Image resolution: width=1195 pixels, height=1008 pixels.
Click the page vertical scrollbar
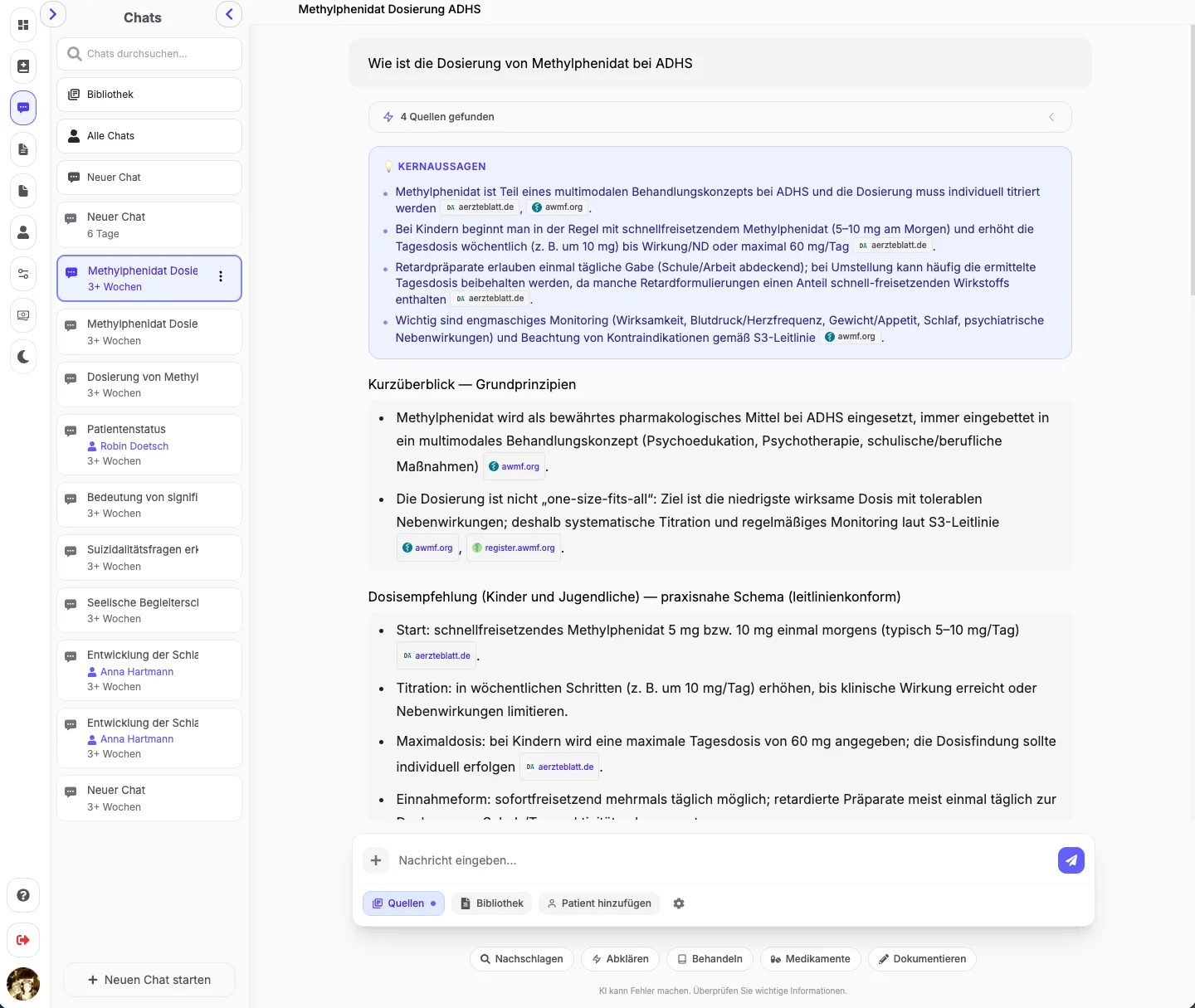tap(1192, 162)
